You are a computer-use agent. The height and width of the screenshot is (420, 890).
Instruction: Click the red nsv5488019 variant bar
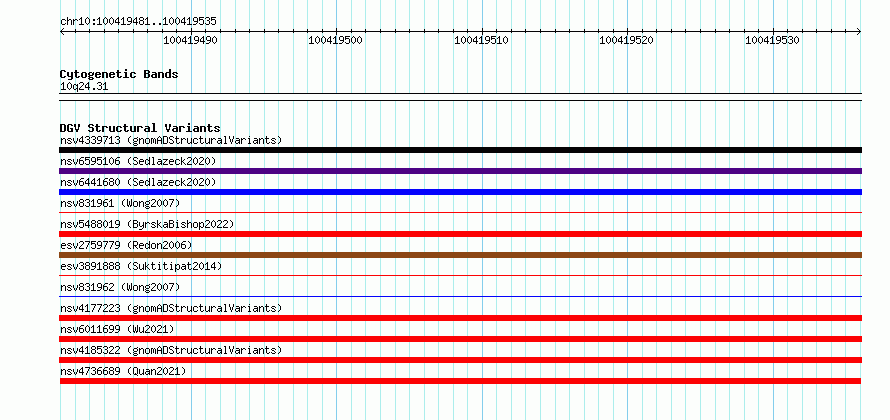coord(460,234)
